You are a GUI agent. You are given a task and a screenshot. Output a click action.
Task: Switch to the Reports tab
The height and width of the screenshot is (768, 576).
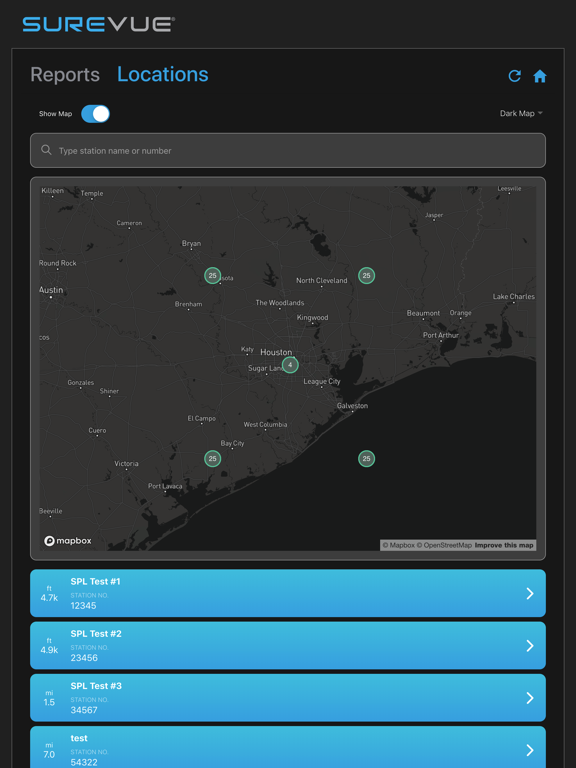(x=65, y=75)
